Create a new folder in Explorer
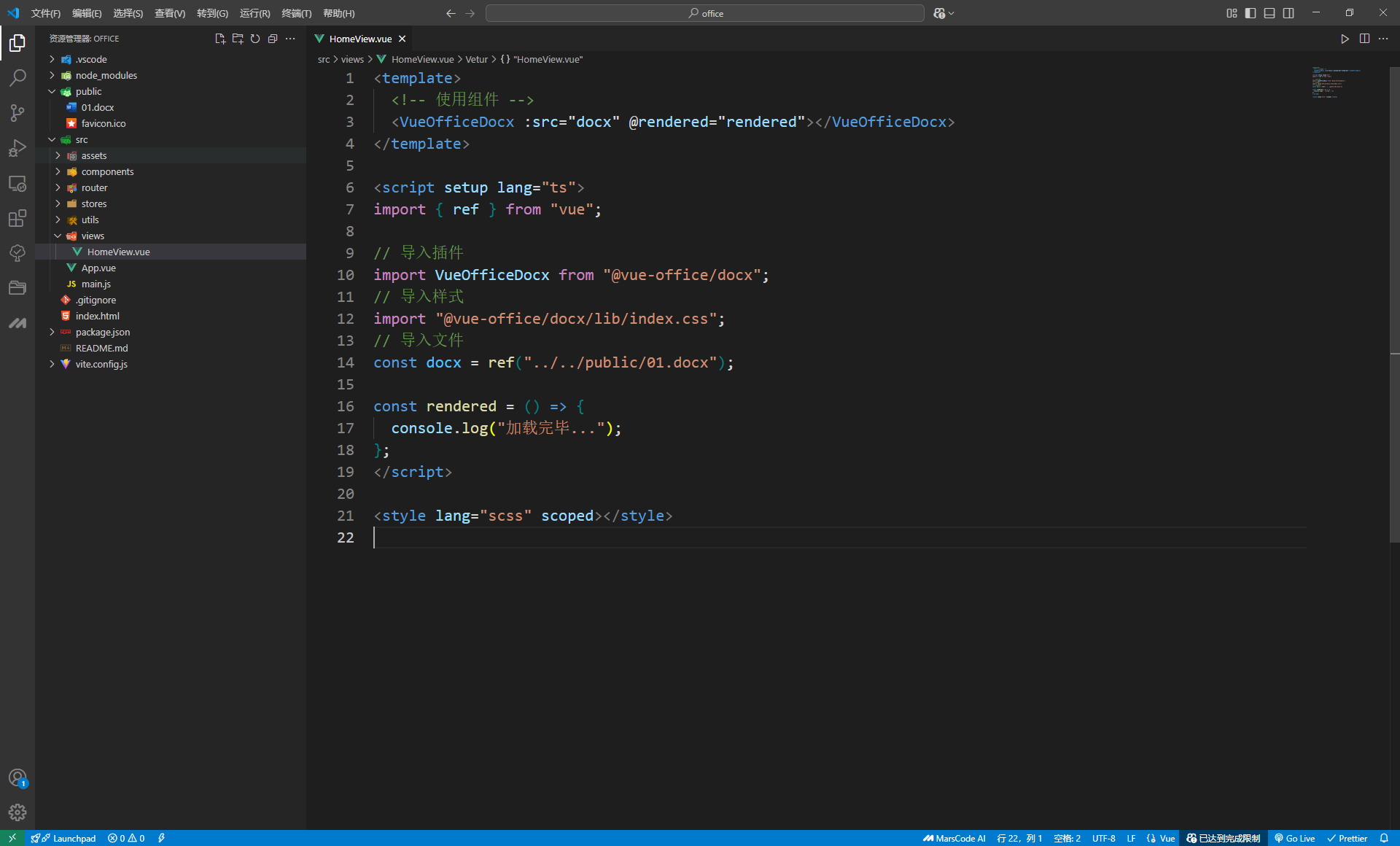1400x846 pixels. coord(238,39)
